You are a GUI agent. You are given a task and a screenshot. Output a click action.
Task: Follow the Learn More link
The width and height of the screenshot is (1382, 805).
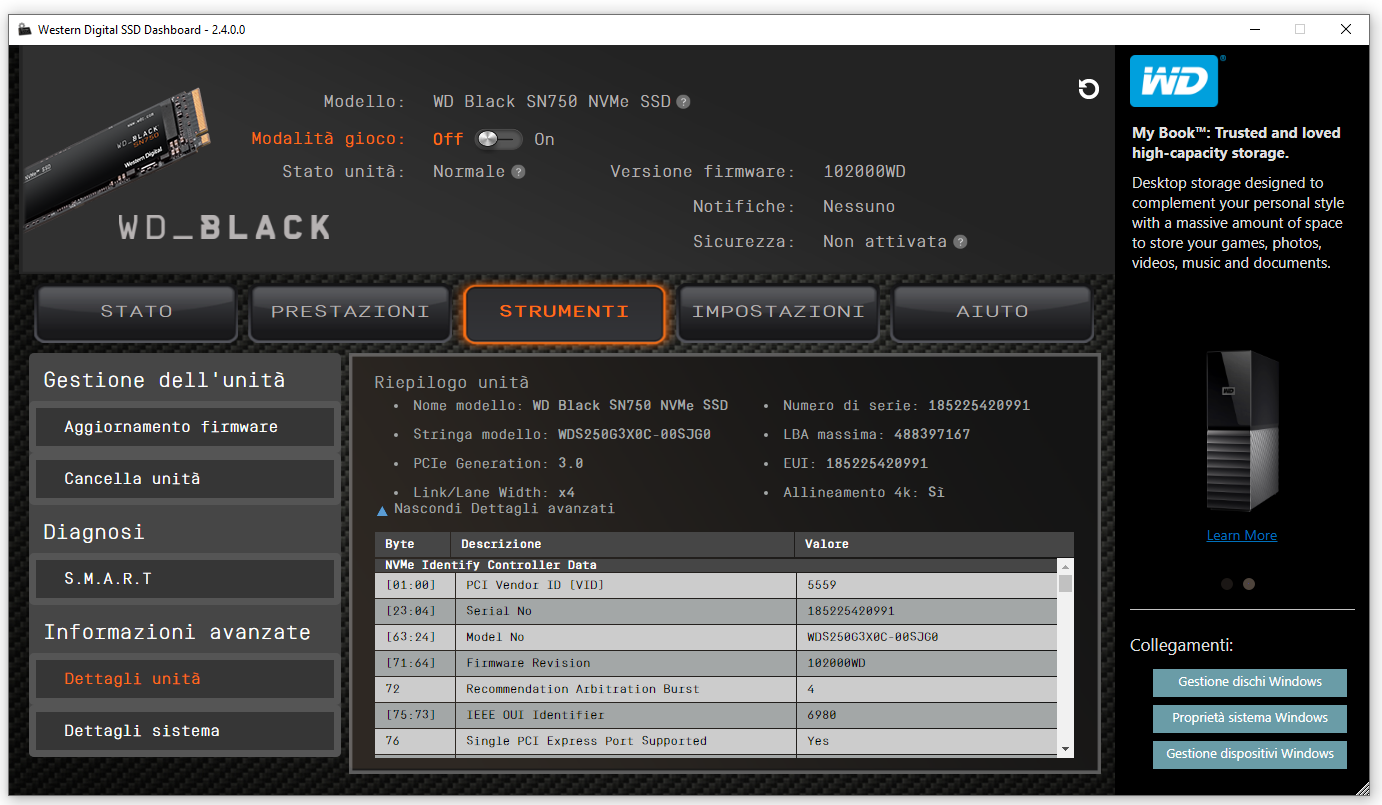coord(1241,535)
